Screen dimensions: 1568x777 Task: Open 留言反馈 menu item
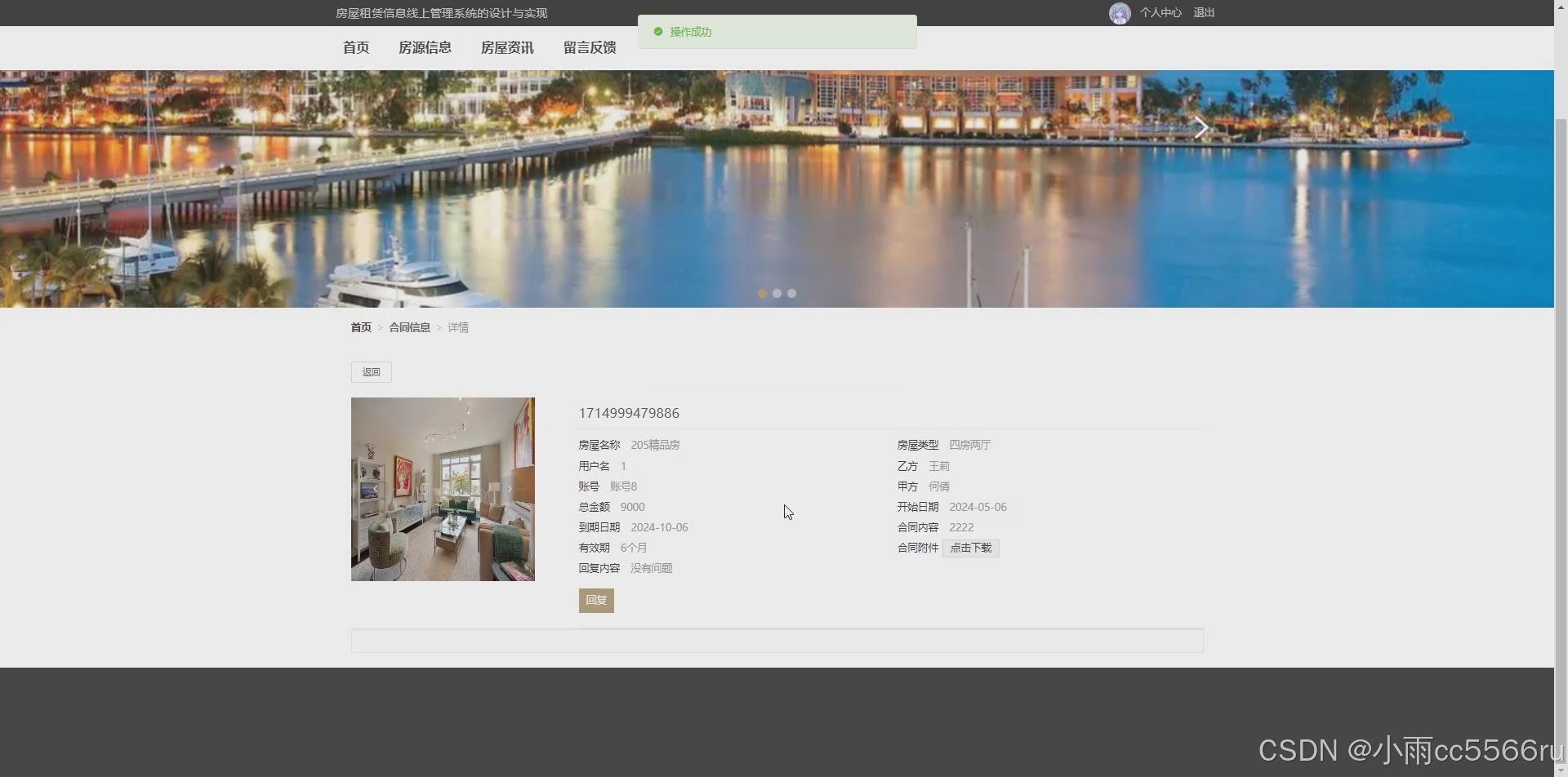[x=590, y=47]
